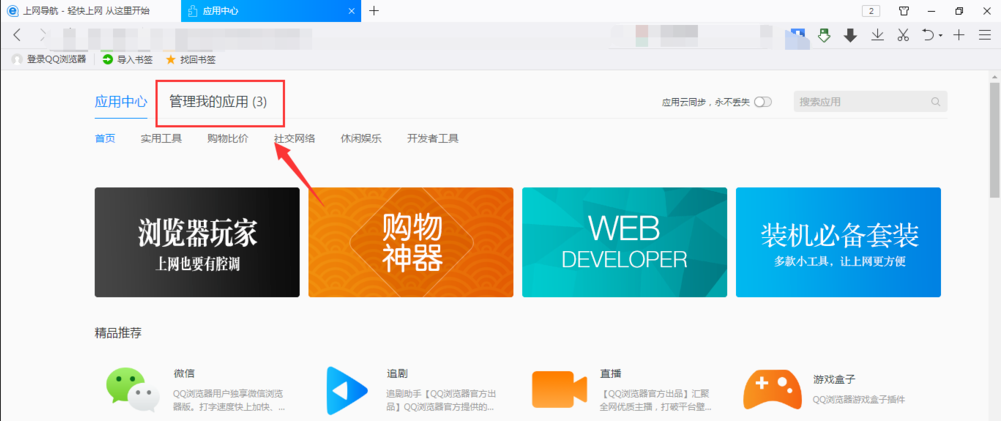Open the 购物神器 banner
Image resolution: width=1001 pixels, height=421 pixels.
click(x=410, y=242)
